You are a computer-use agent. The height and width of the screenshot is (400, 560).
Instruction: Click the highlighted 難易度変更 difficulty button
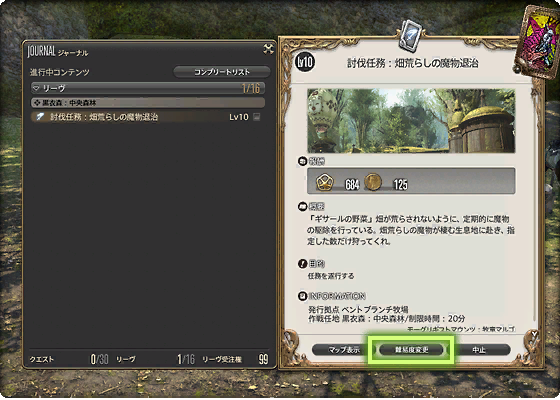tap(411, 350)
